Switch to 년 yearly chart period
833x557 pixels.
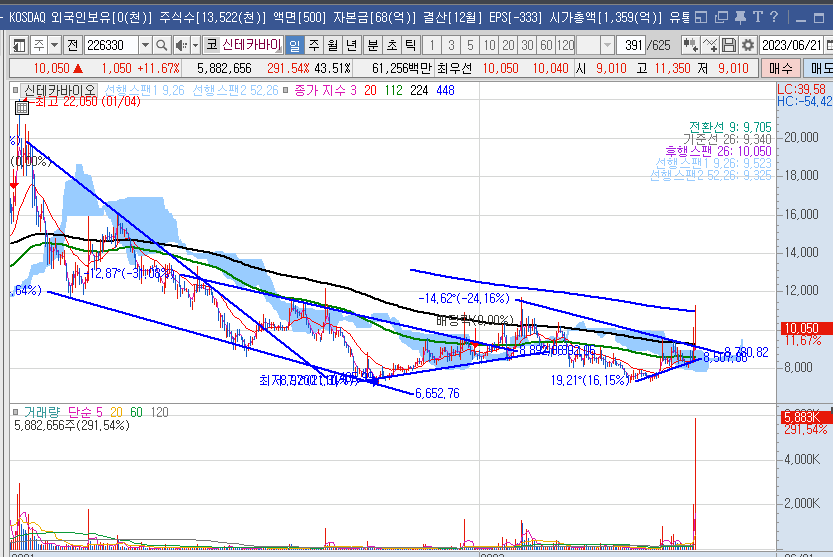(x=351, y=45)
